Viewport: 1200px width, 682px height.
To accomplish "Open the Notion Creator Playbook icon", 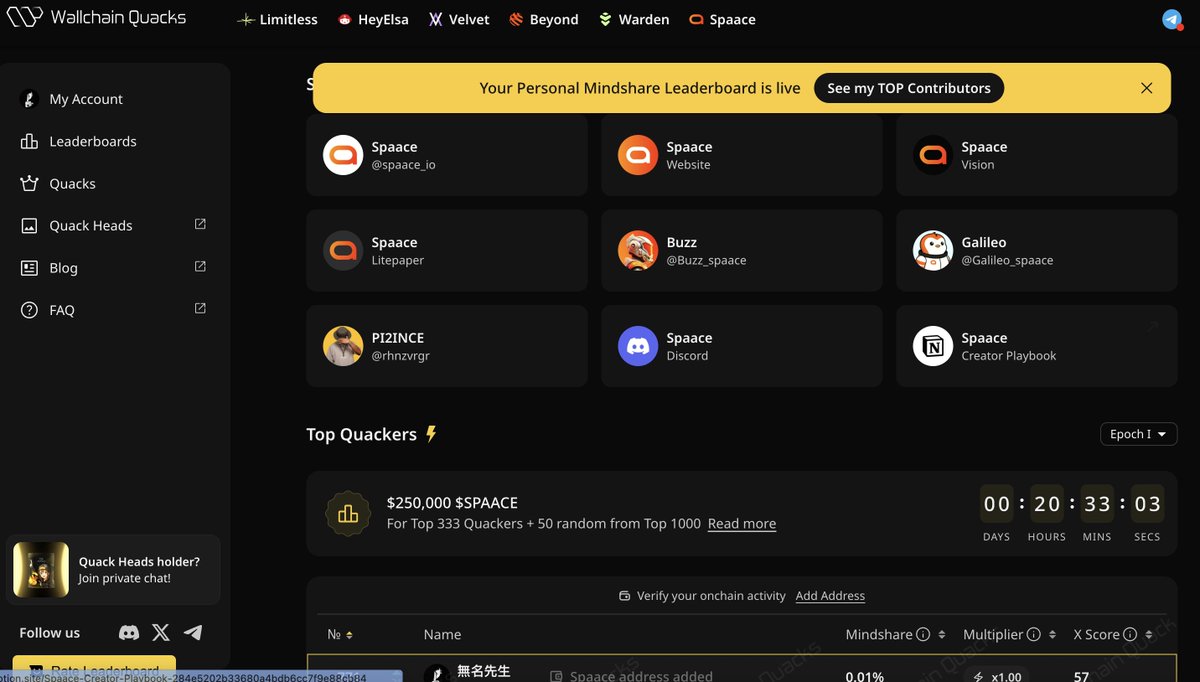I will (932, 346).
